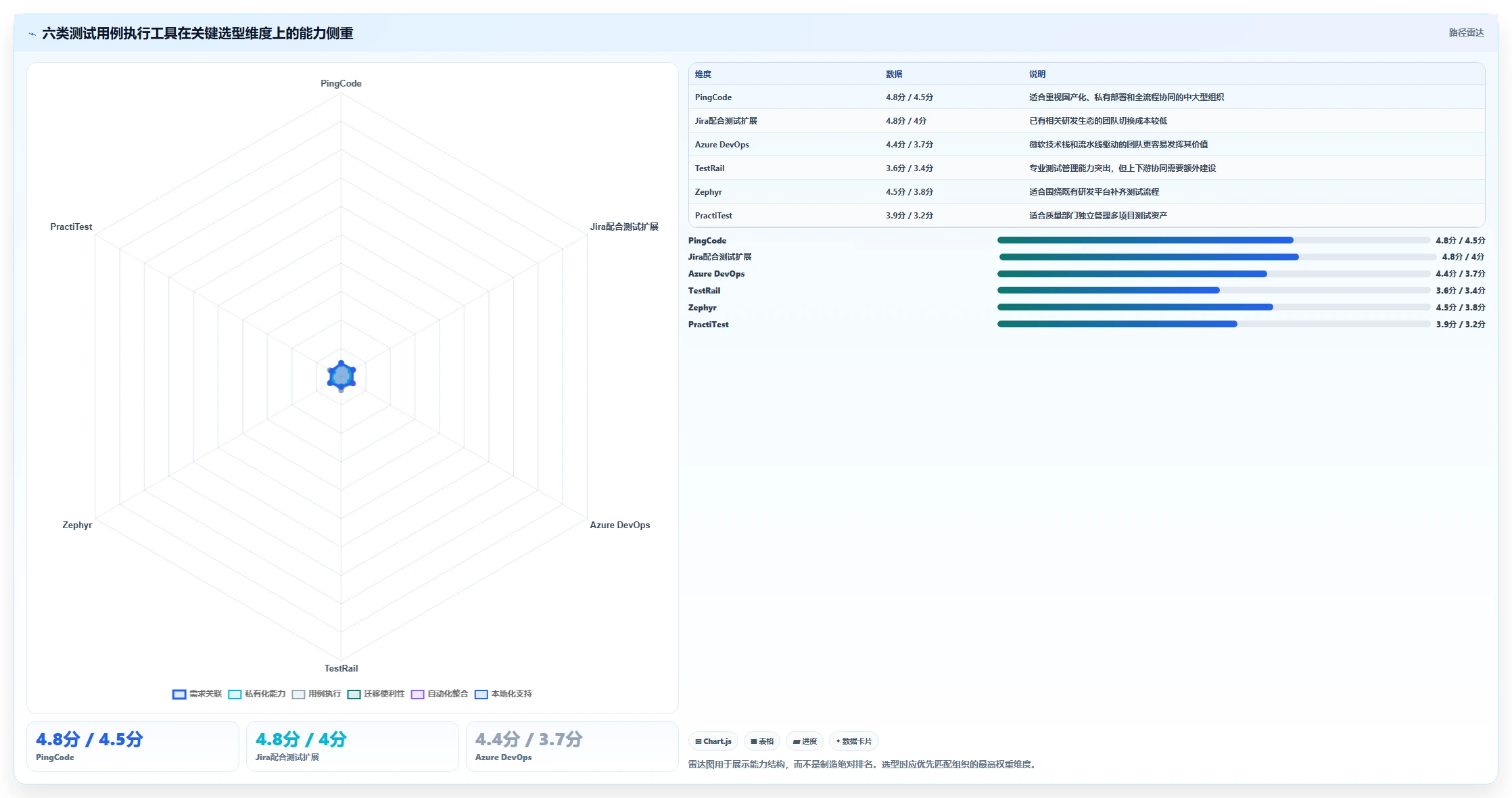Click the Azure DevOps progress bar
This screenshot has width=1512, height=798.
coord(1214,274)
